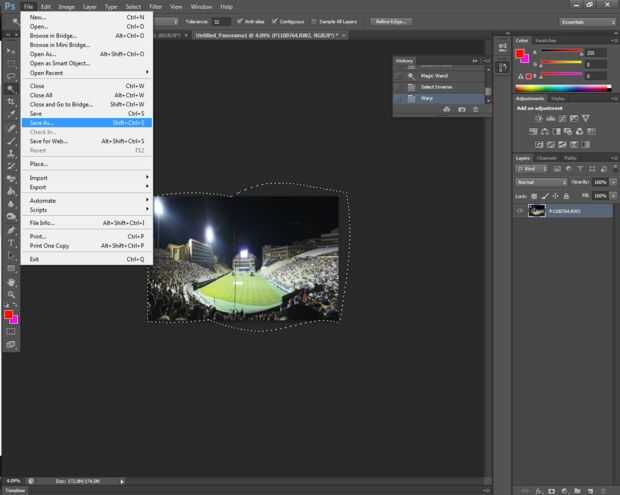
Task: Adjust the green channel slider
Action: click(x=561, y=63)
